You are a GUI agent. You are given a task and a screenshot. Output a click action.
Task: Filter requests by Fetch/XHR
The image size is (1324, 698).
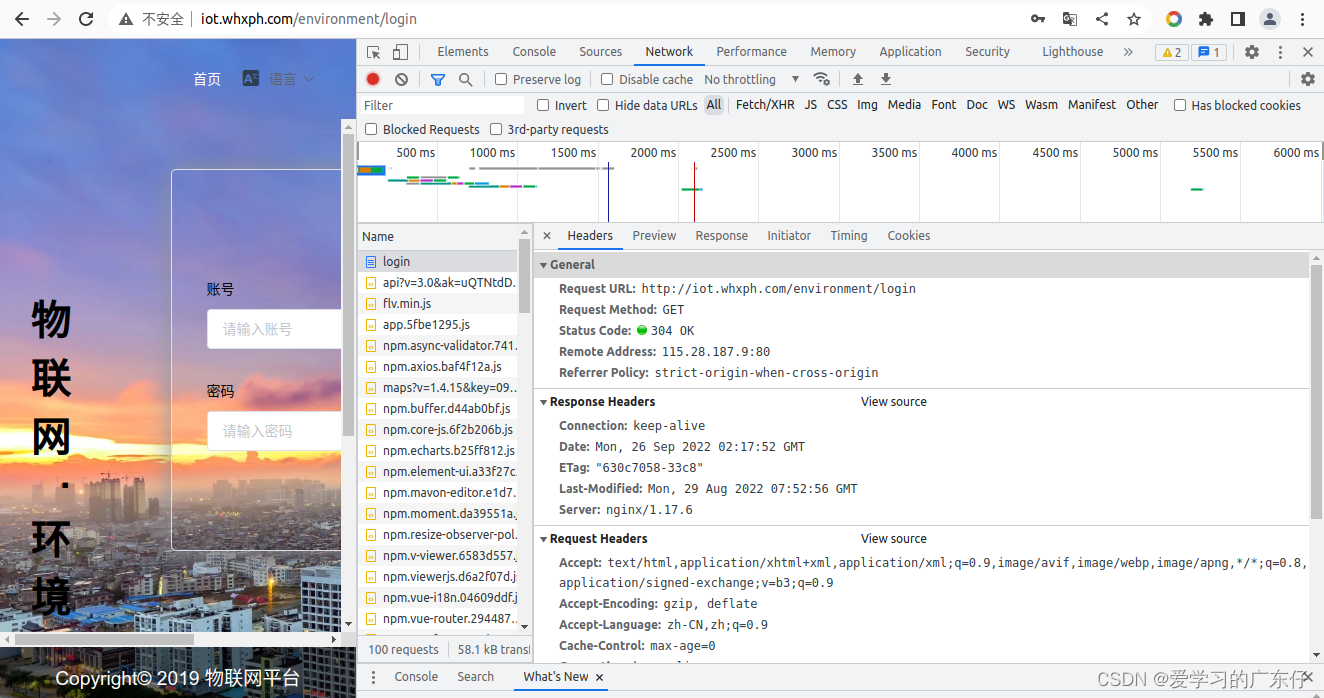click(x=765, y=105)
